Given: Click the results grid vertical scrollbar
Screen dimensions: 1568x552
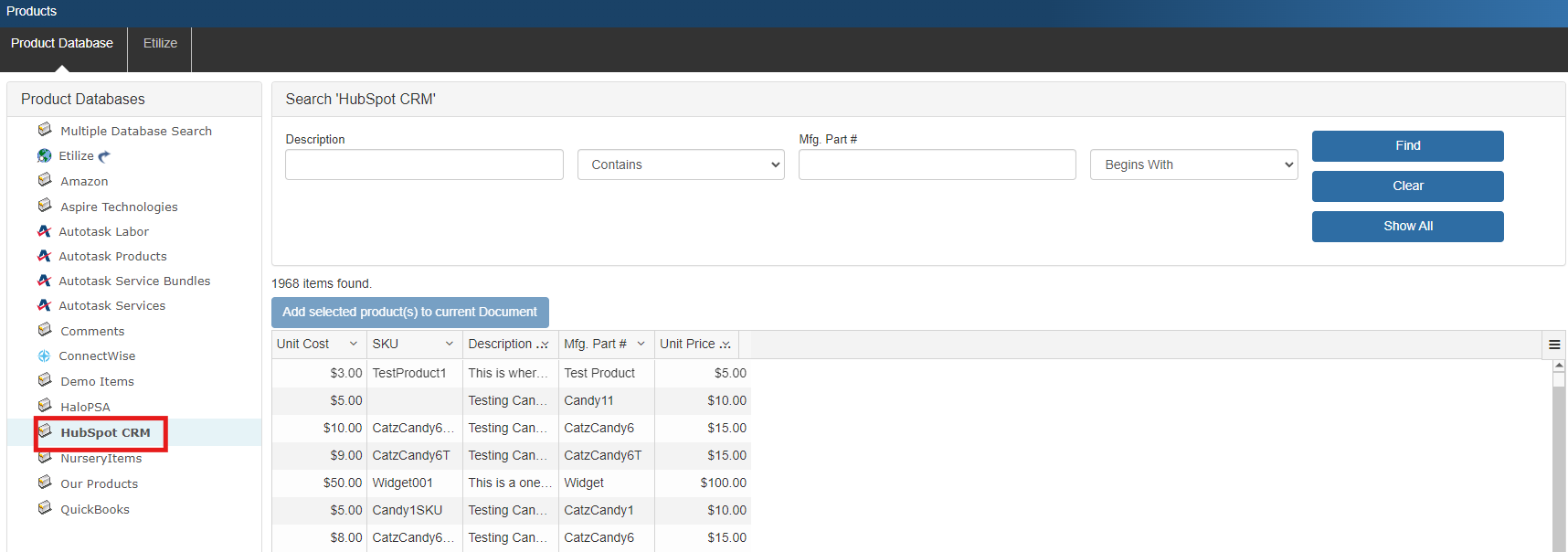Looking at the screenshot, I should coord(1558,457).
